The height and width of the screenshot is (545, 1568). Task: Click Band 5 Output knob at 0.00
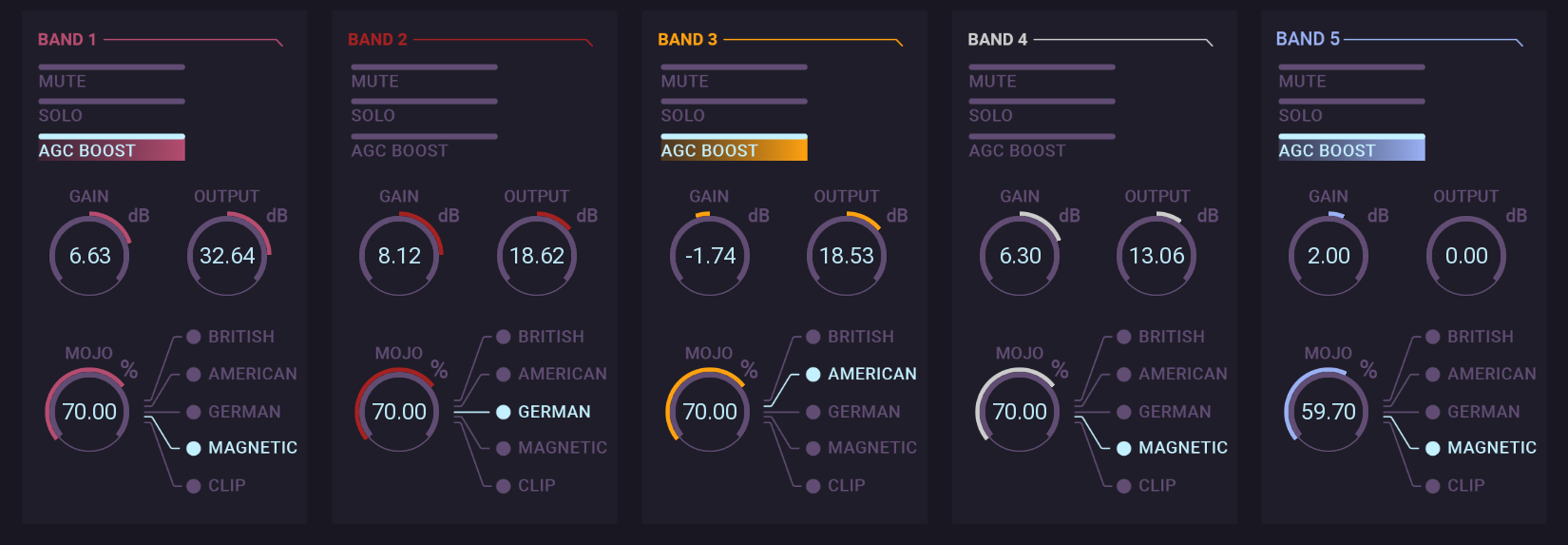[x=1466, y=256]
